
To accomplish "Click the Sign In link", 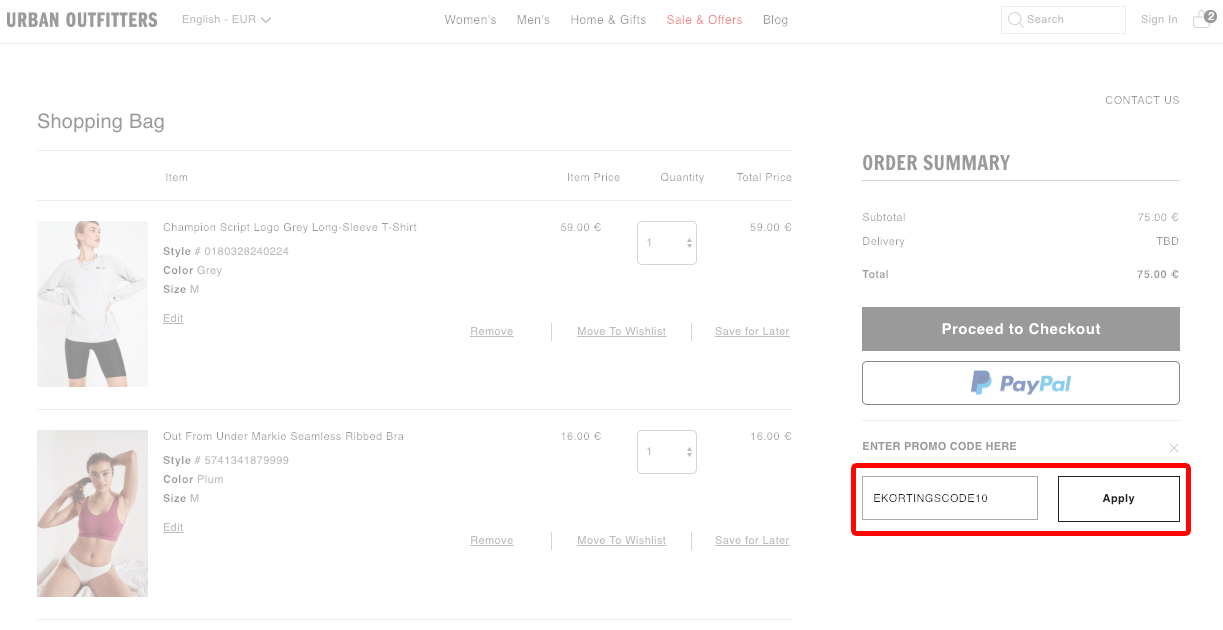I will point(1159,19).
